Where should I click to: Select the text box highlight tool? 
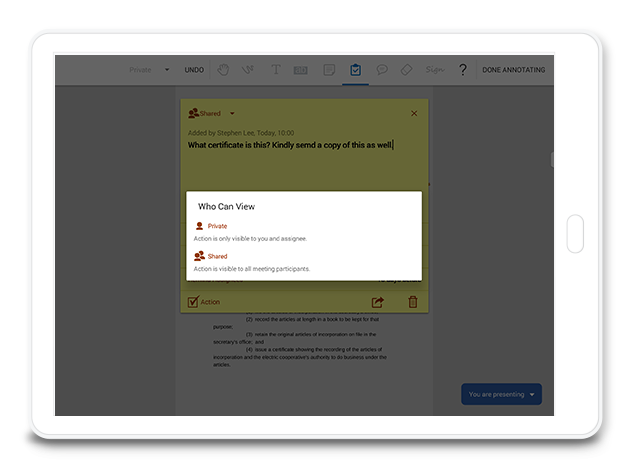301,70
